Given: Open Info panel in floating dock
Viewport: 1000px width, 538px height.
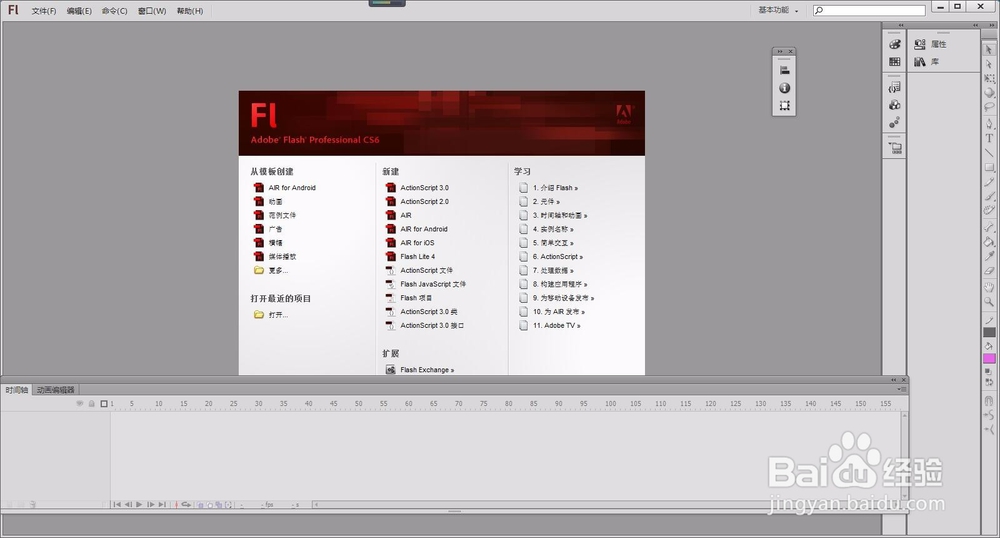Looking at the screenshot, I should (784, 88).
